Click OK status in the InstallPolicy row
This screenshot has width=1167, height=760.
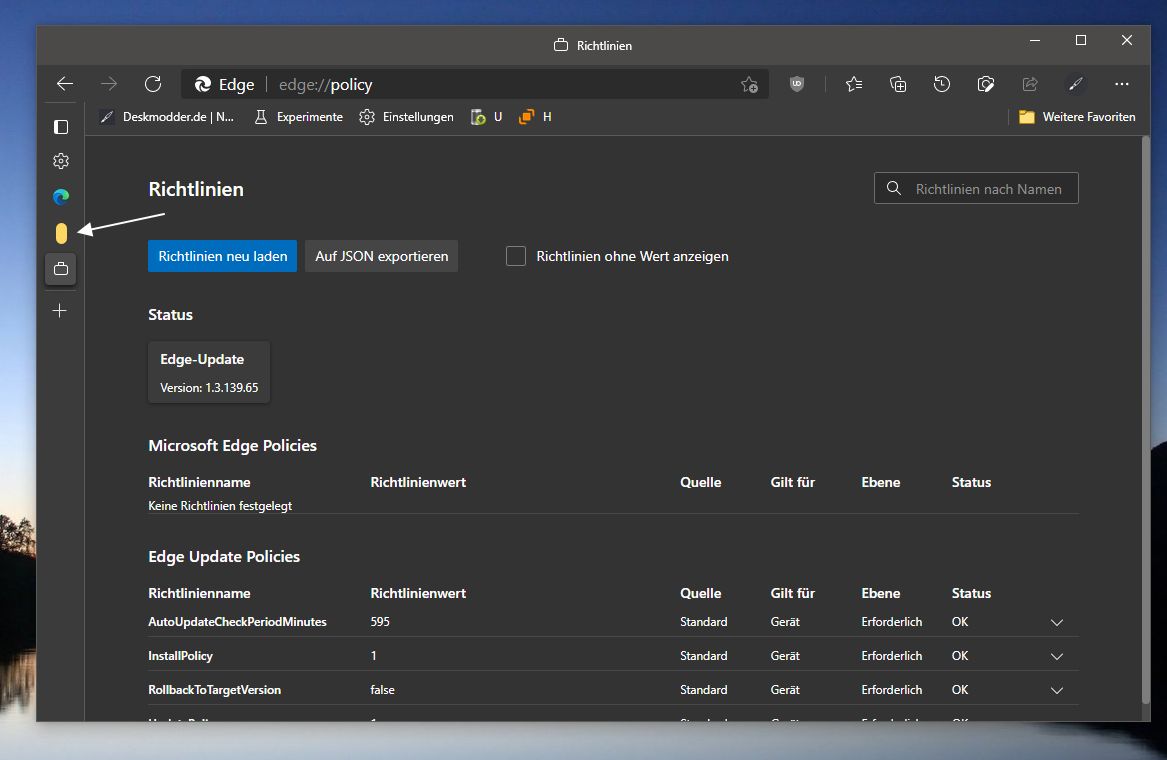pyautogui.click(x=960, y=656)
